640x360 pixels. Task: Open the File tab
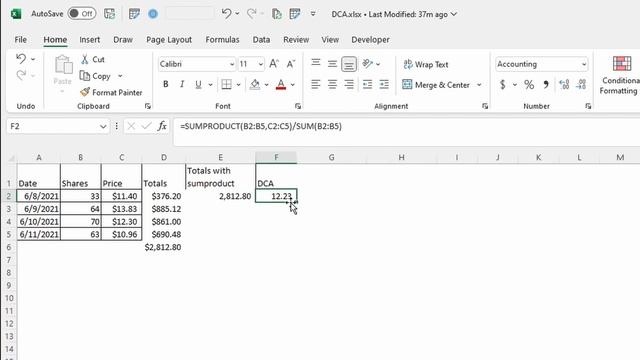20,40
